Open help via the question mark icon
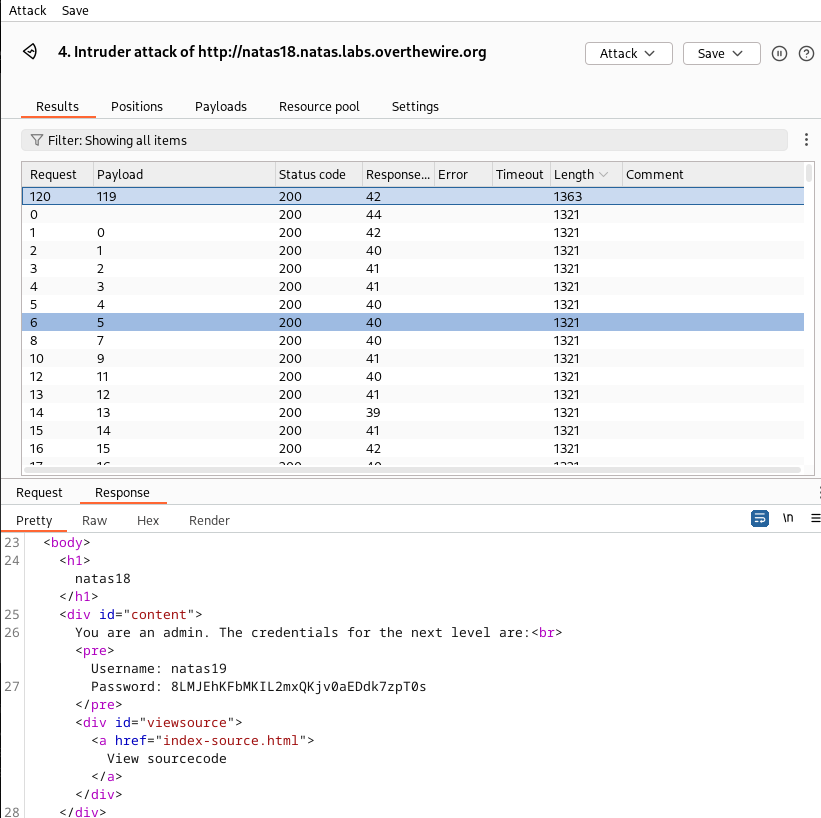 tap(806, 53)
